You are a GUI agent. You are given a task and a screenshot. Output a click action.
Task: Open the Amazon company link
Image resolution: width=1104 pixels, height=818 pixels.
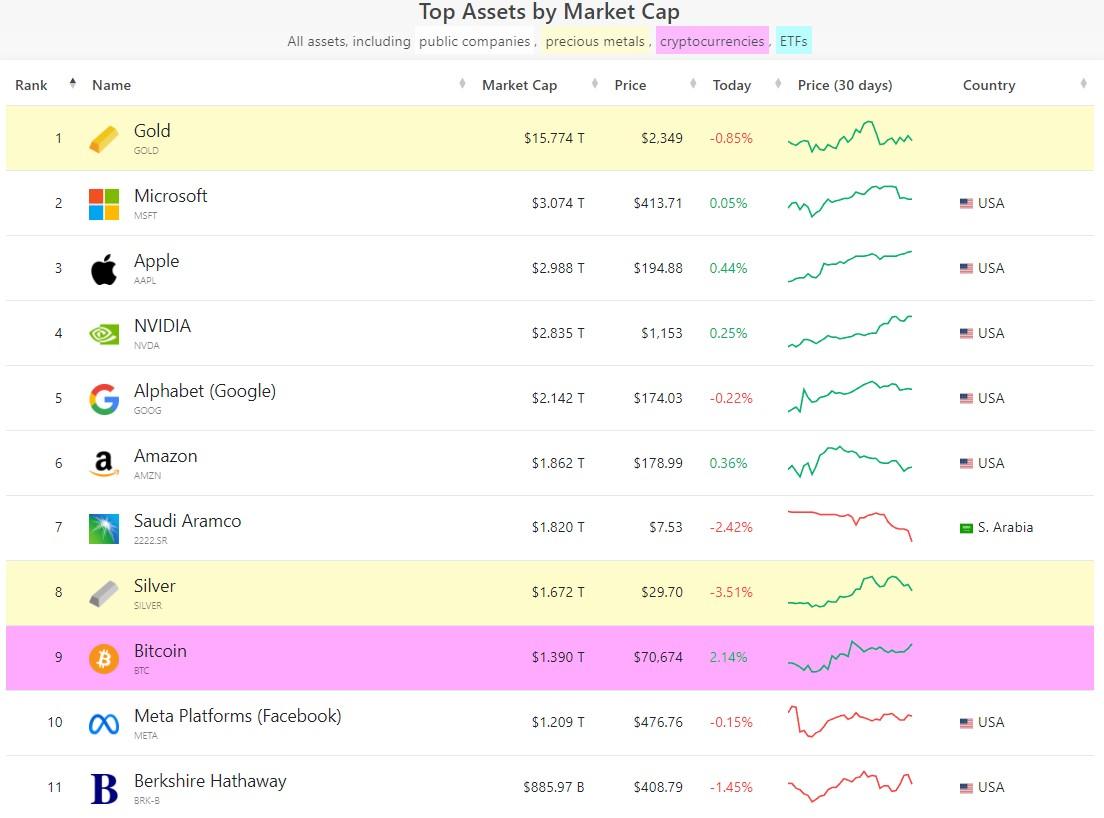tap(165, 456)
